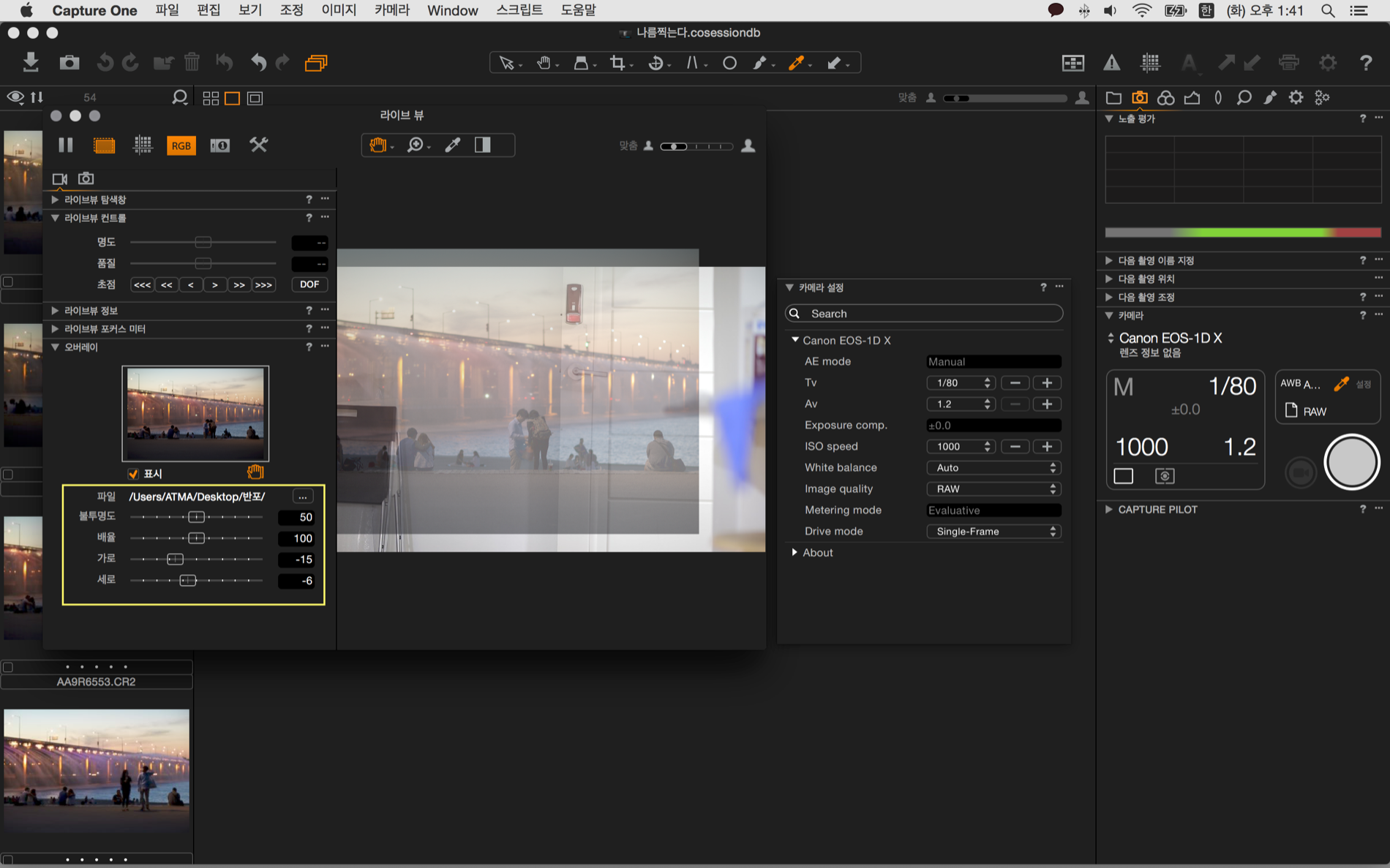
Task: Open the live view tools wrench icon
Action: coord(258,145)
